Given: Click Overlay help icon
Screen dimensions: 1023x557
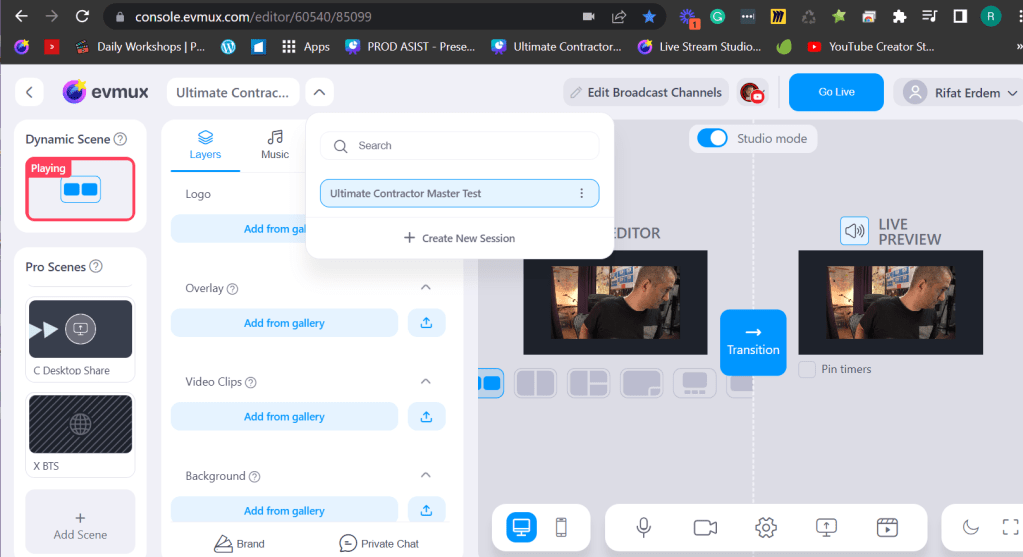Looking at the screenshot, I should point(232,288).
